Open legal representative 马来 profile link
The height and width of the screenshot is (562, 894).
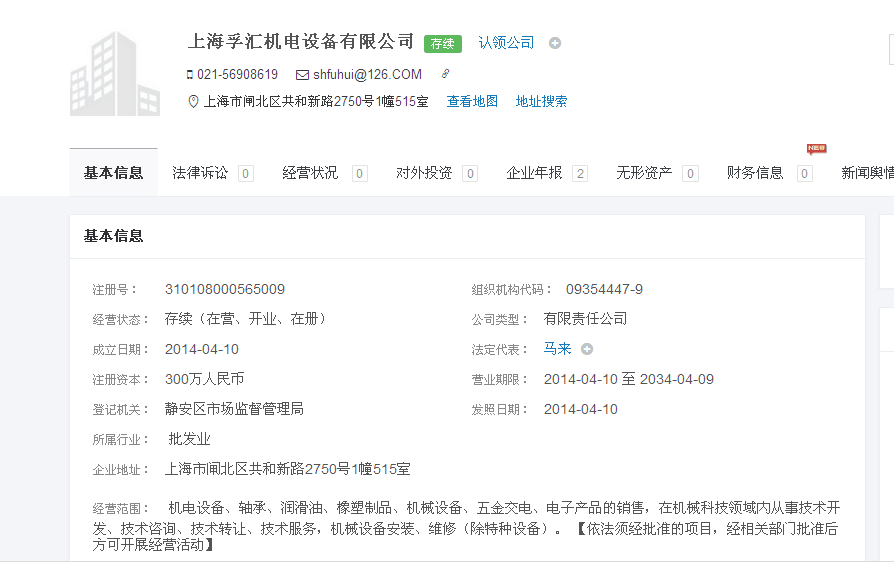coord(557,349)
